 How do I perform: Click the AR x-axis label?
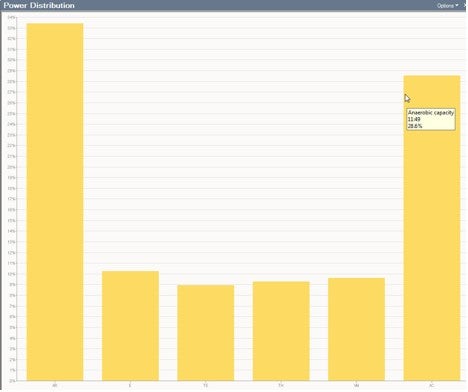point(55,385)
